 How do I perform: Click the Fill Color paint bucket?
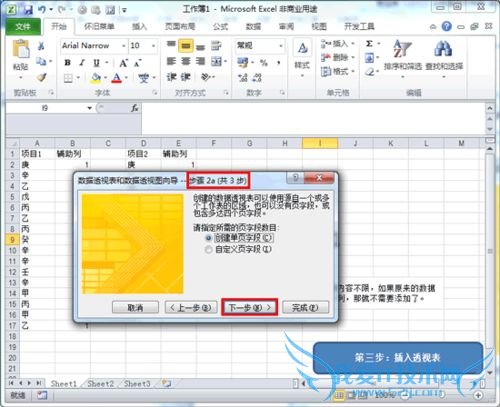pyautogui.click(x=96, y=78)
